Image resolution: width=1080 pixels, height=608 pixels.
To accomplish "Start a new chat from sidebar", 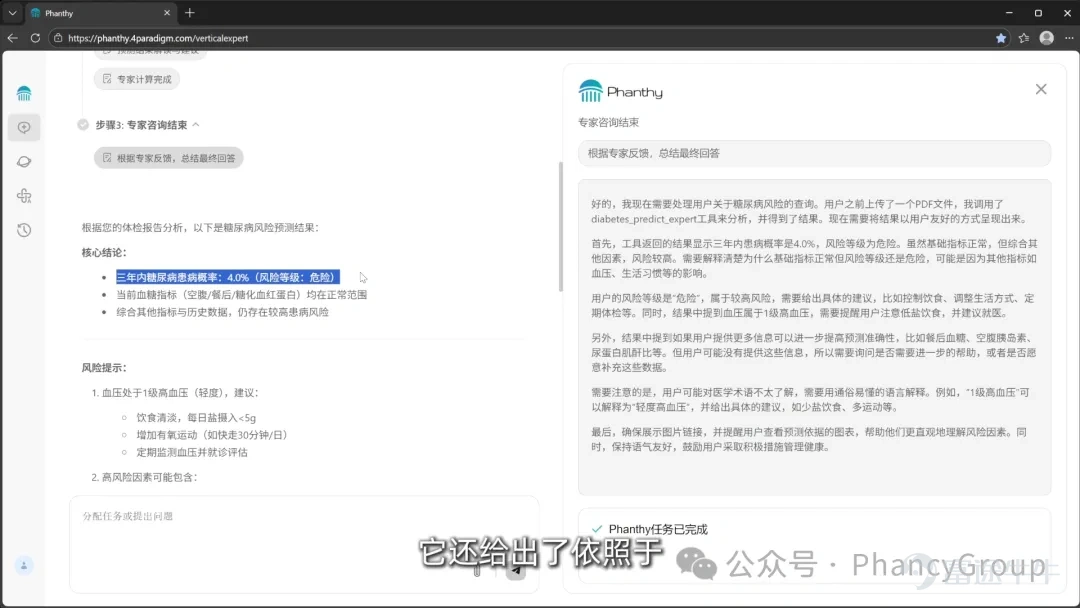I will 24,127.
